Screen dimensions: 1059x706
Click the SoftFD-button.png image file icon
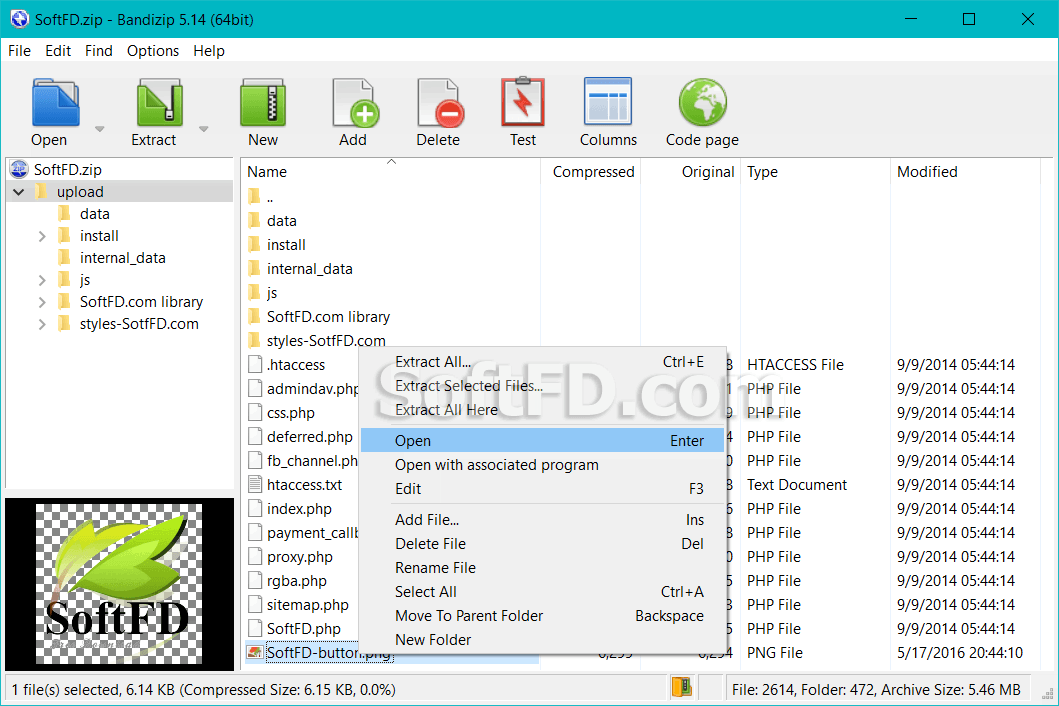(x=255, y=652)
